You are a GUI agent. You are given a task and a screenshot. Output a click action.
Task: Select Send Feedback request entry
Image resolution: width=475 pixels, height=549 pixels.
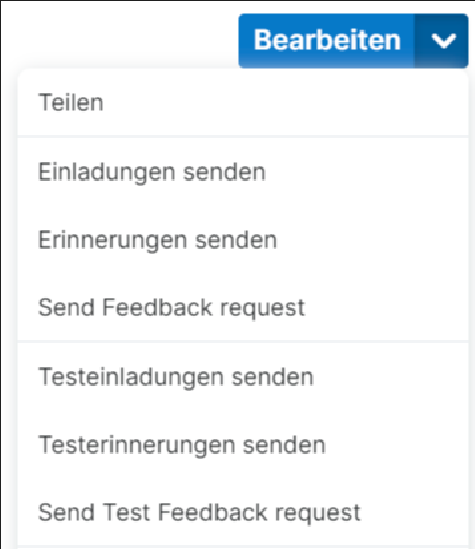(x=243, y=307)
